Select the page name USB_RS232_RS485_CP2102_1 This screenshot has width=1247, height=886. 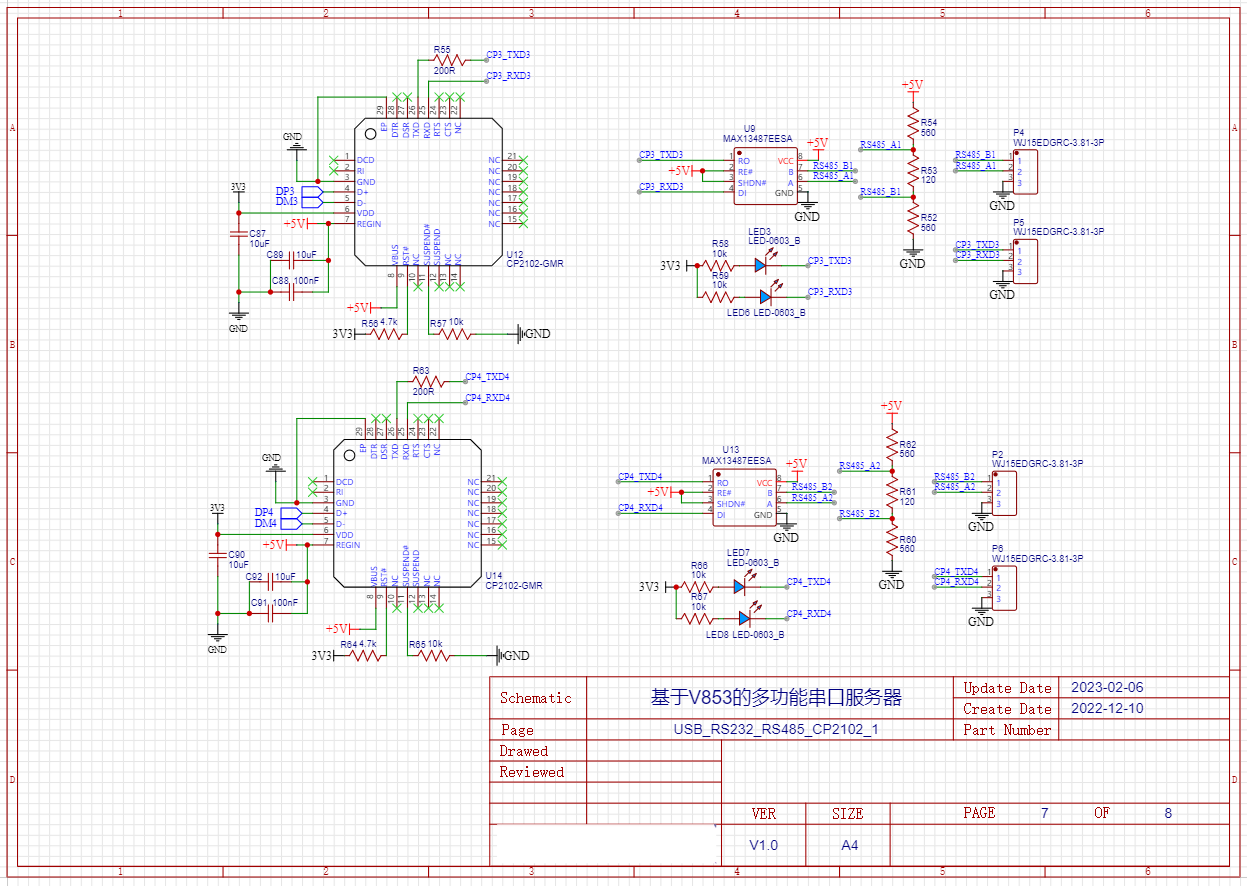pyautogui.click(x=776, y=730)
